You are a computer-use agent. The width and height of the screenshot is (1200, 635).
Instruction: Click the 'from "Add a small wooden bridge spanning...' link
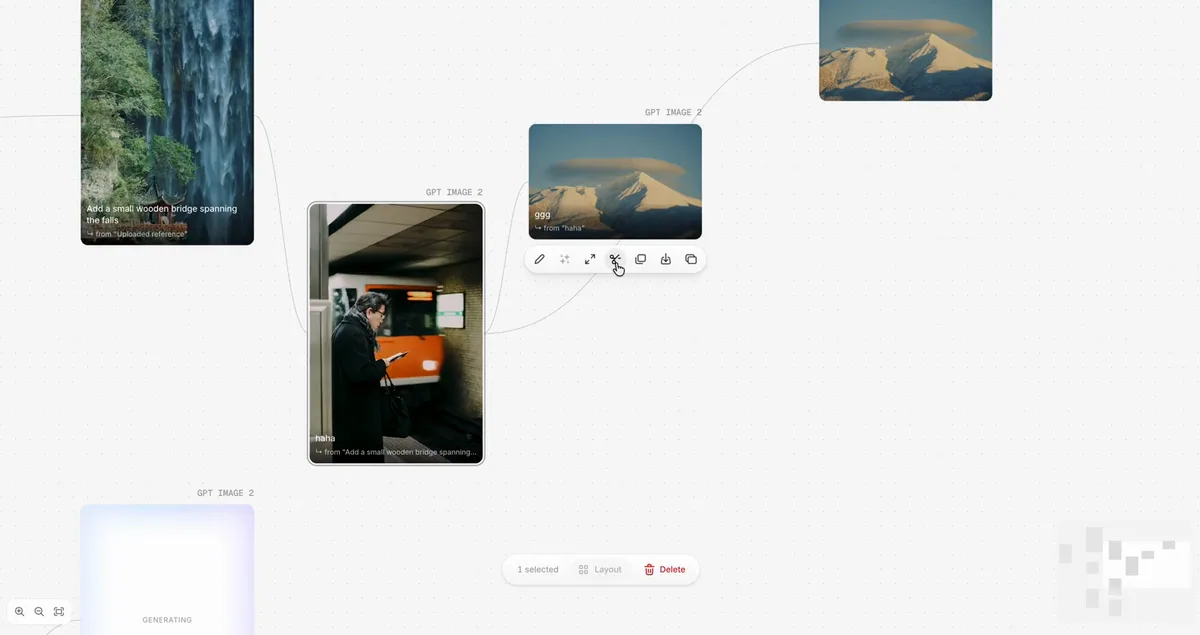pos(396,452)
